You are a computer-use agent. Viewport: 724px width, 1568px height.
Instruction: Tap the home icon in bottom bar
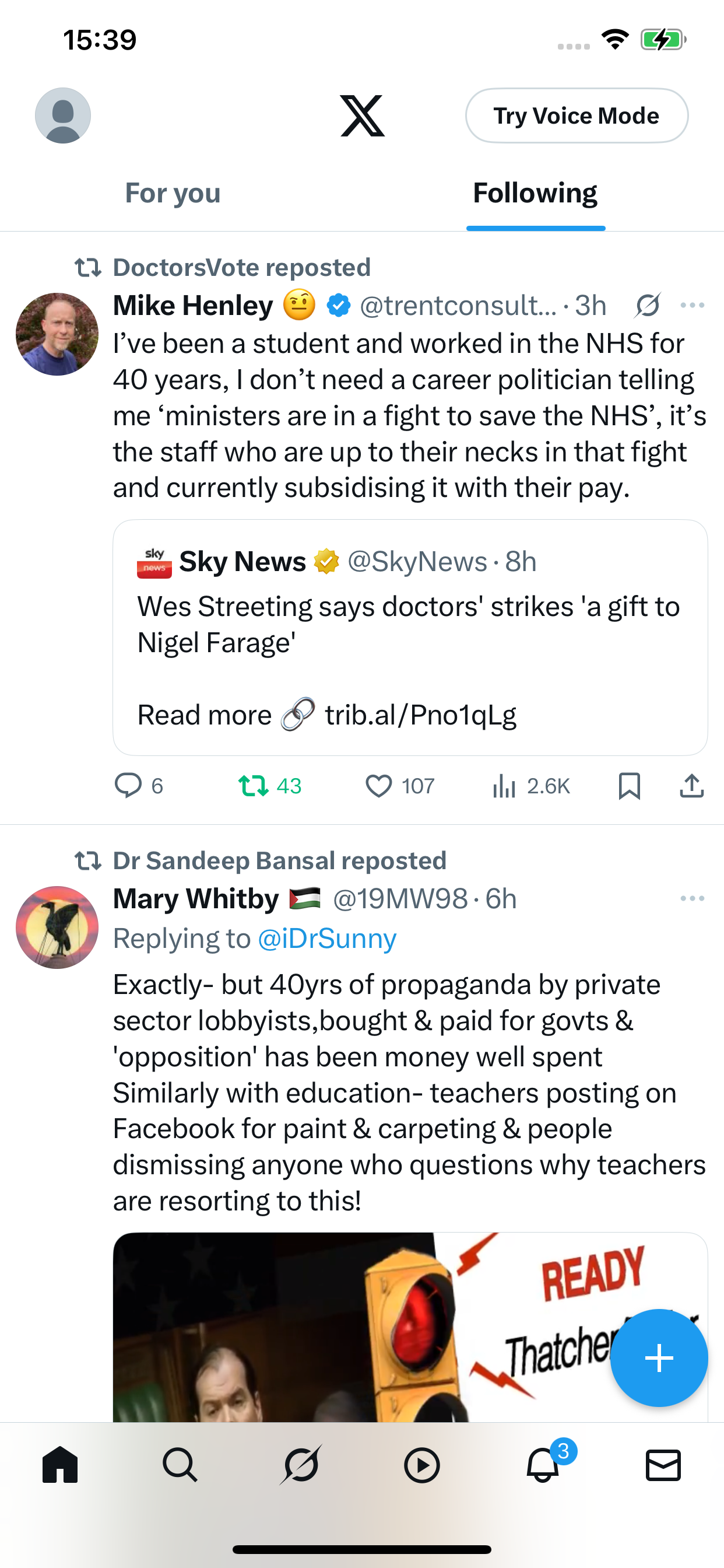60,1465
